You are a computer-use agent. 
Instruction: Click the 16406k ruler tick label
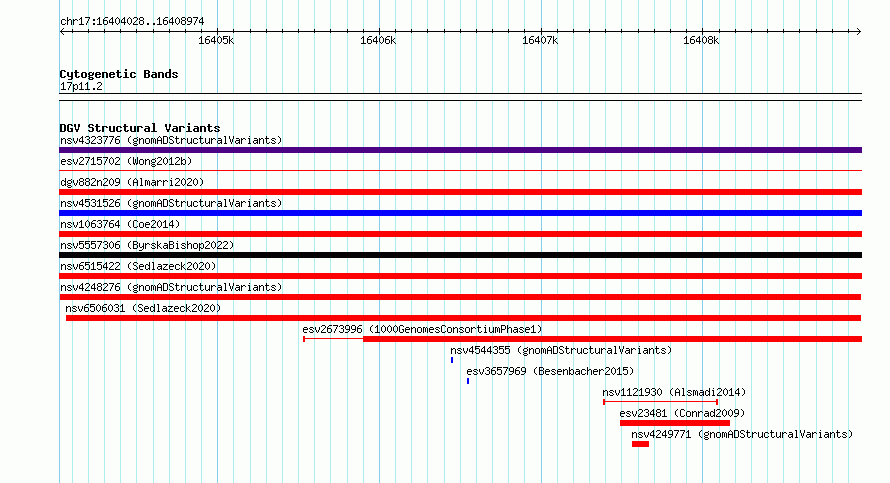point(378,40)
